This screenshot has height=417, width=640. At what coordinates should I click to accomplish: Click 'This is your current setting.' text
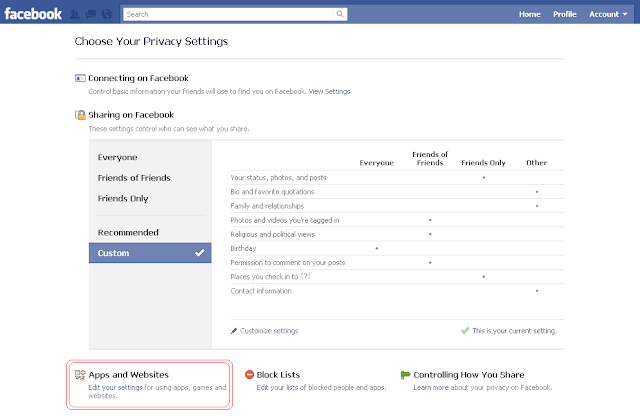(514, 331)
